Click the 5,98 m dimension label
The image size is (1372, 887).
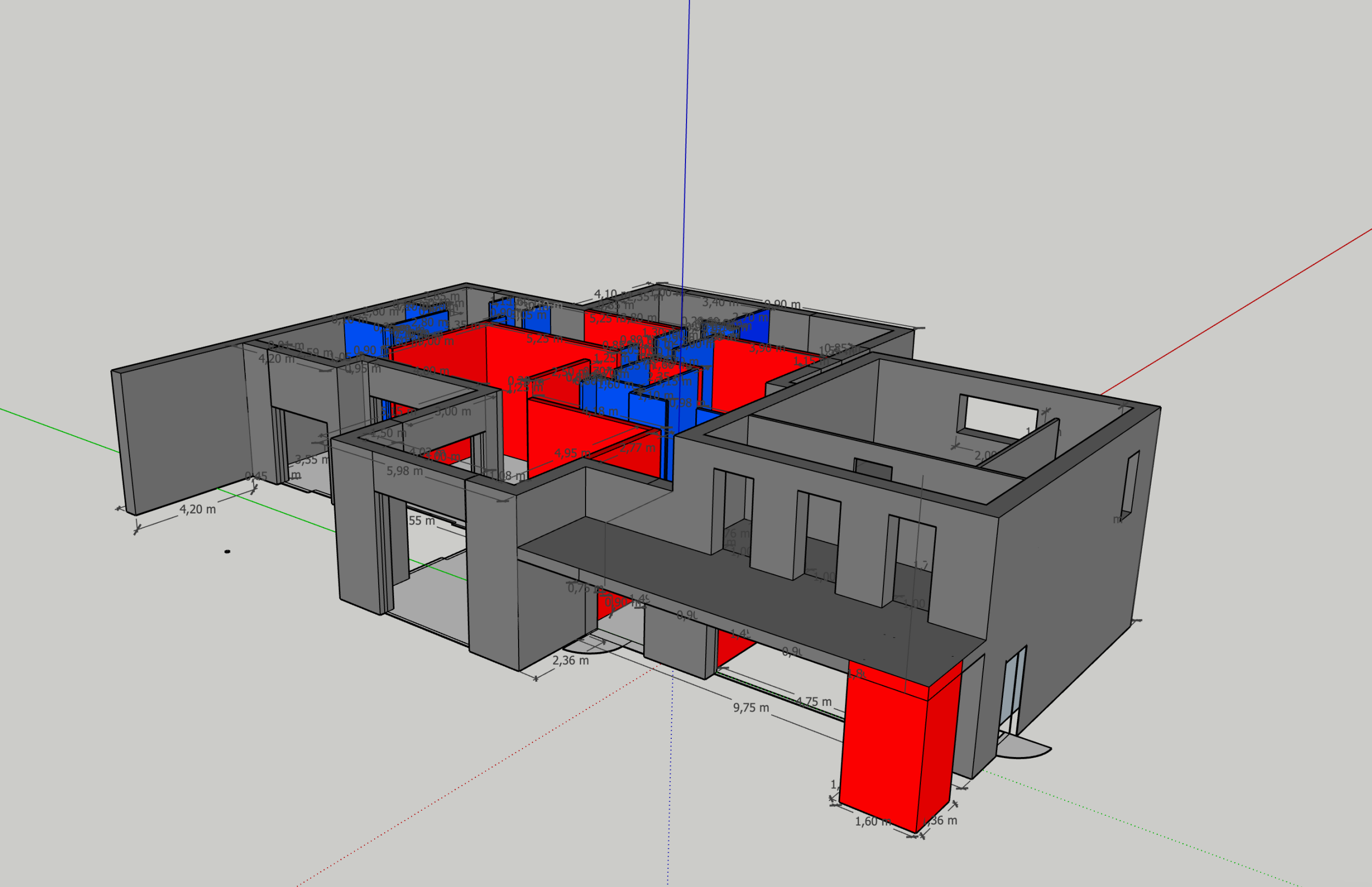click(x=404, y=471)
